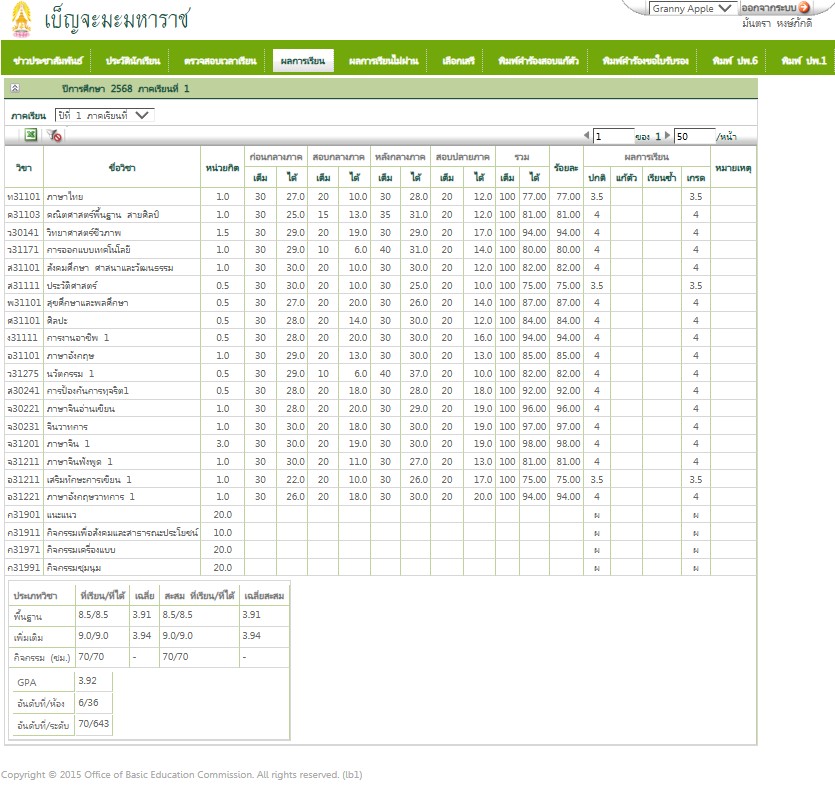
Task: Select ตรวจสอบเวลาเรียน in the navigation bar
Action: coord(220,61)
